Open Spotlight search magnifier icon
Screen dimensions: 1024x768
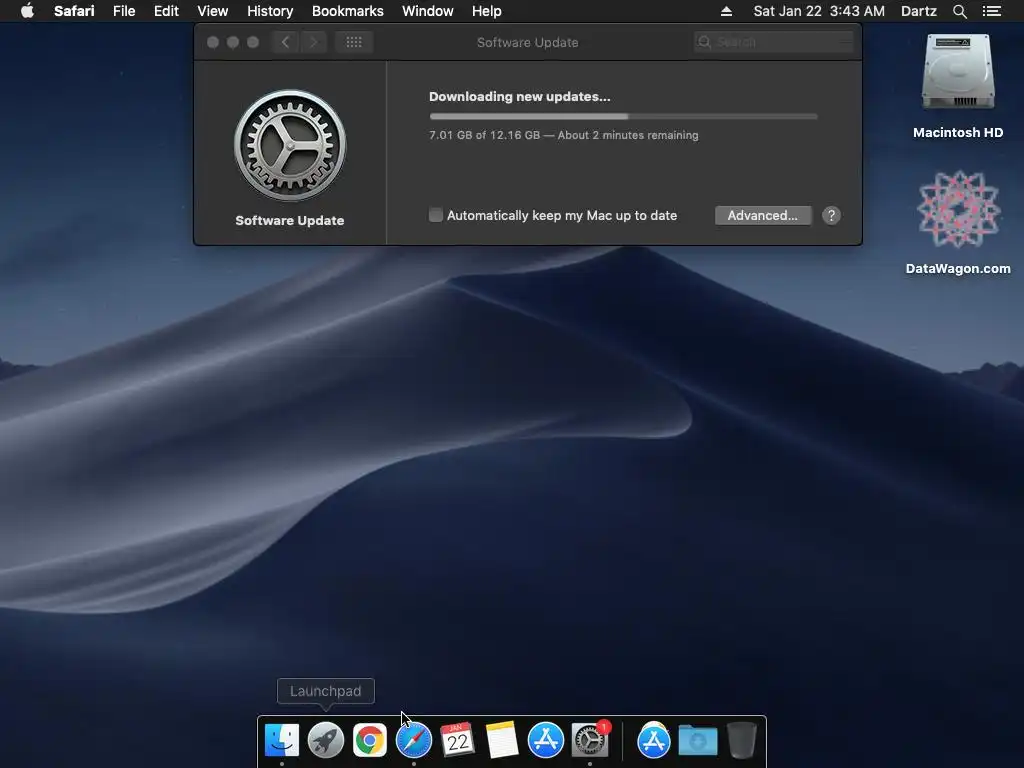(x=959, y=11)
